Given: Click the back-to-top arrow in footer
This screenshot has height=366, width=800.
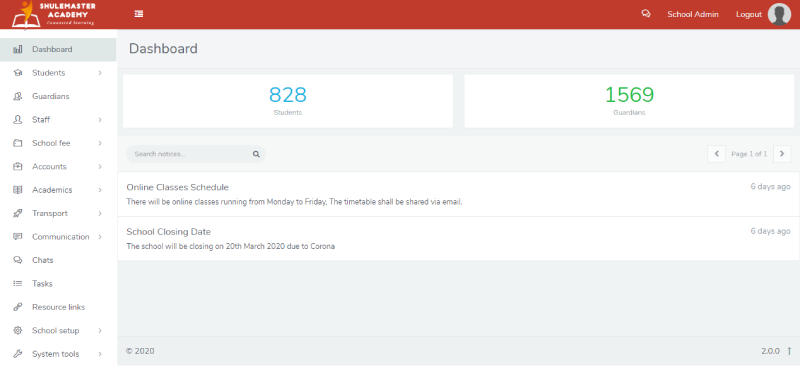Looking at the screenshot, I should point(789,351).
